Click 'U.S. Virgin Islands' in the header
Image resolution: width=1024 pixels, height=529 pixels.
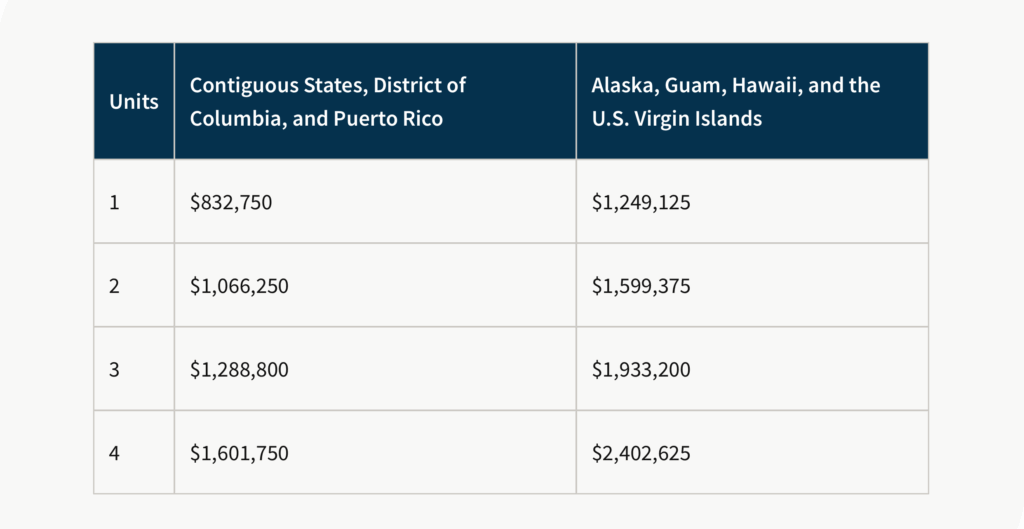click(x=676, y=119)
